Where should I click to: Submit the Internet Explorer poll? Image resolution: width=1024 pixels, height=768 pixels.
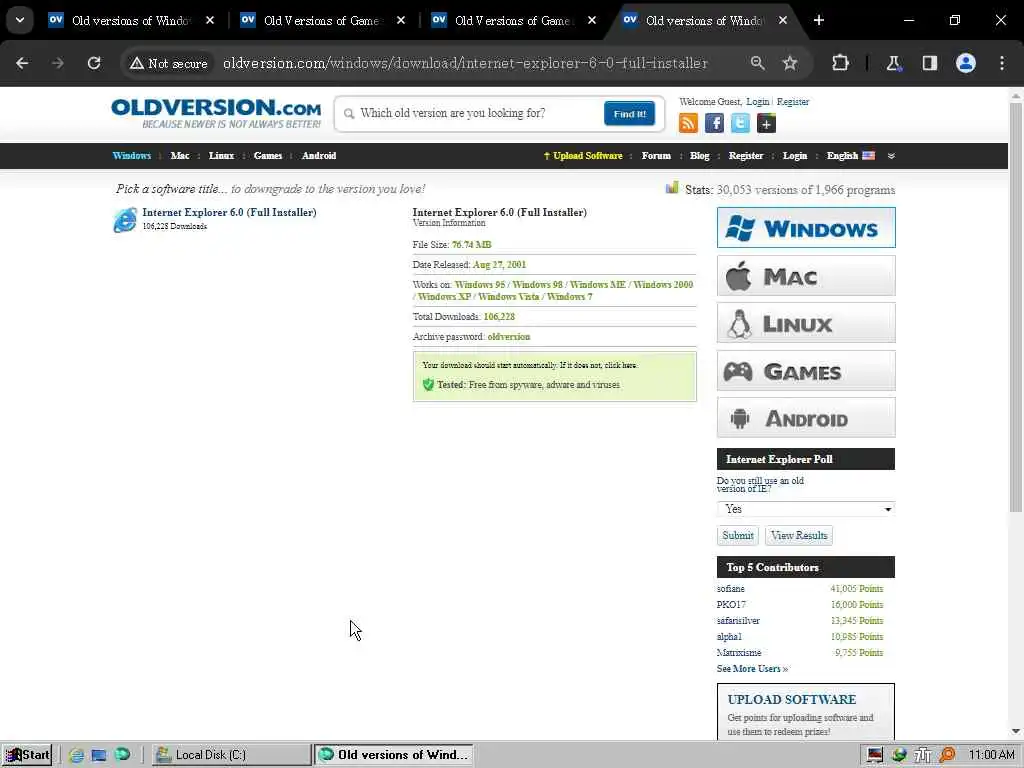point(738,536)
